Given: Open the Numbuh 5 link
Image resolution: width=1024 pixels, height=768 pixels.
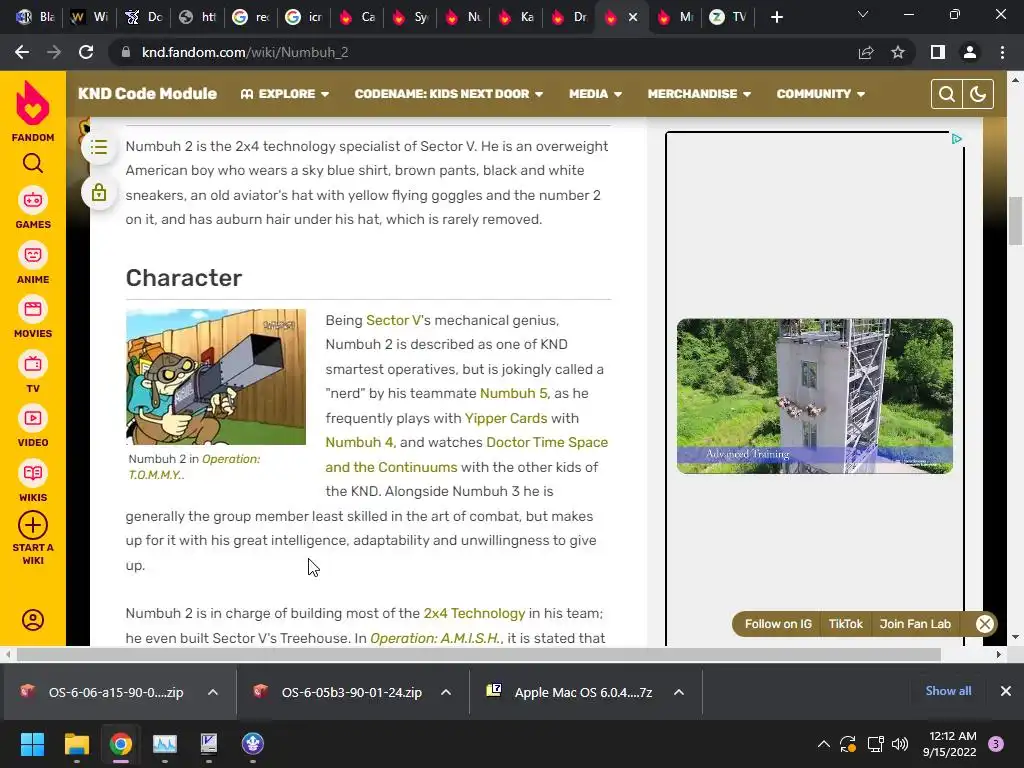Looking at the screenshot, I should [x=514, y=393].
